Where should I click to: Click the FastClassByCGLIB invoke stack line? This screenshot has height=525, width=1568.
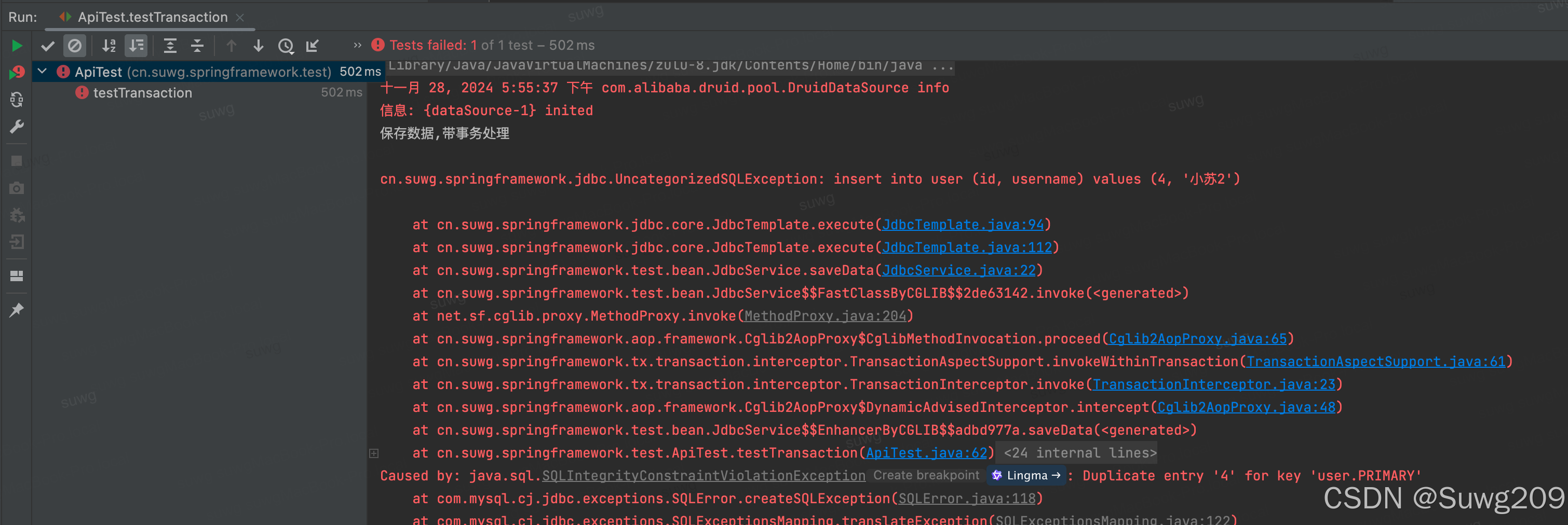pos(801,293)
